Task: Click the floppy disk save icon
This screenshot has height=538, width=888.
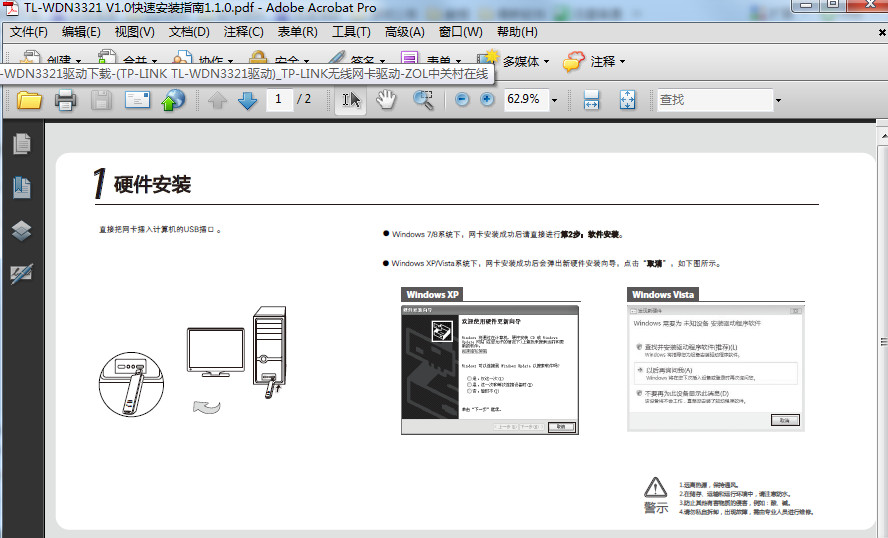Action: click(x=101, y=100)
